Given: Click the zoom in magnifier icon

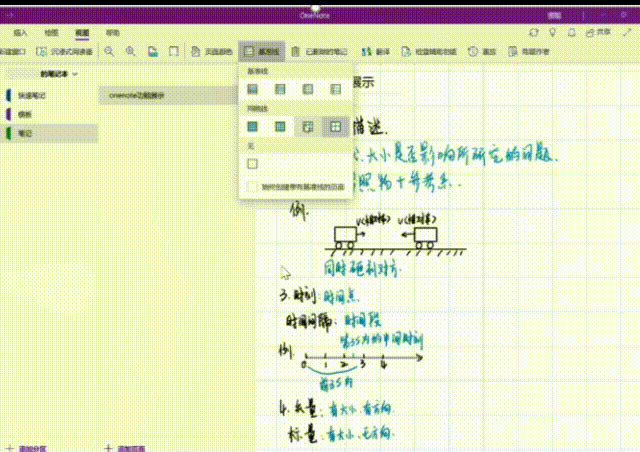Looking at the screenshot, I should (x=131, y=51).
